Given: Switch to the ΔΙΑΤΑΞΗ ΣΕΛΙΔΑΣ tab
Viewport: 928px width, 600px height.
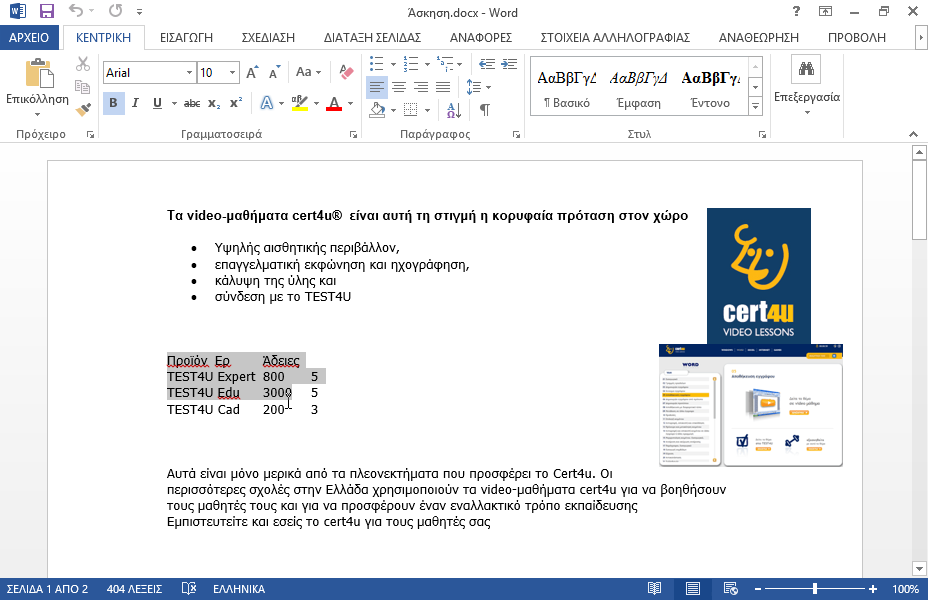Looking at the screenshot, I should click(x=372, y=37).
